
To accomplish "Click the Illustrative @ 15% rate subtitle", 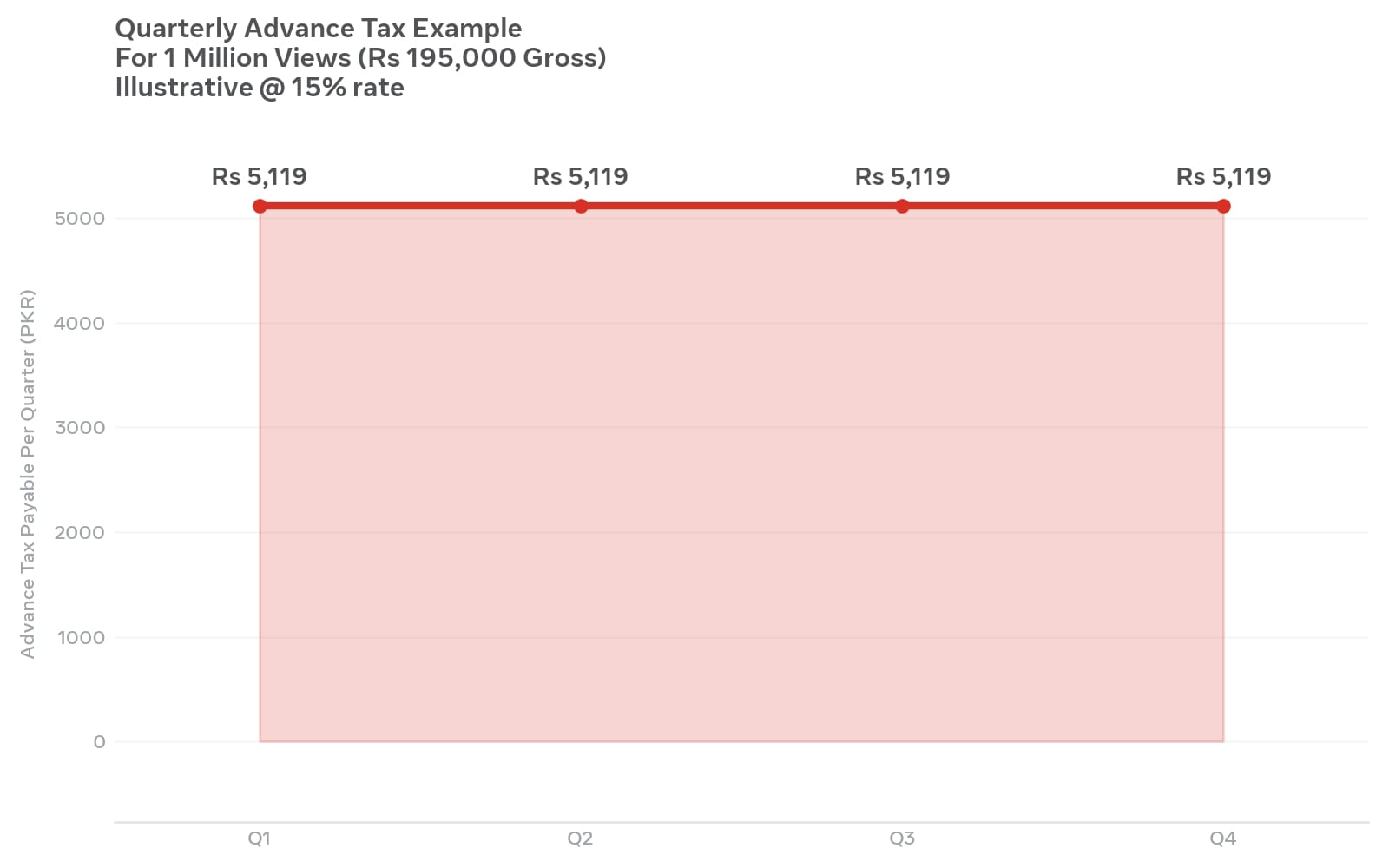I will pos(260,88).
